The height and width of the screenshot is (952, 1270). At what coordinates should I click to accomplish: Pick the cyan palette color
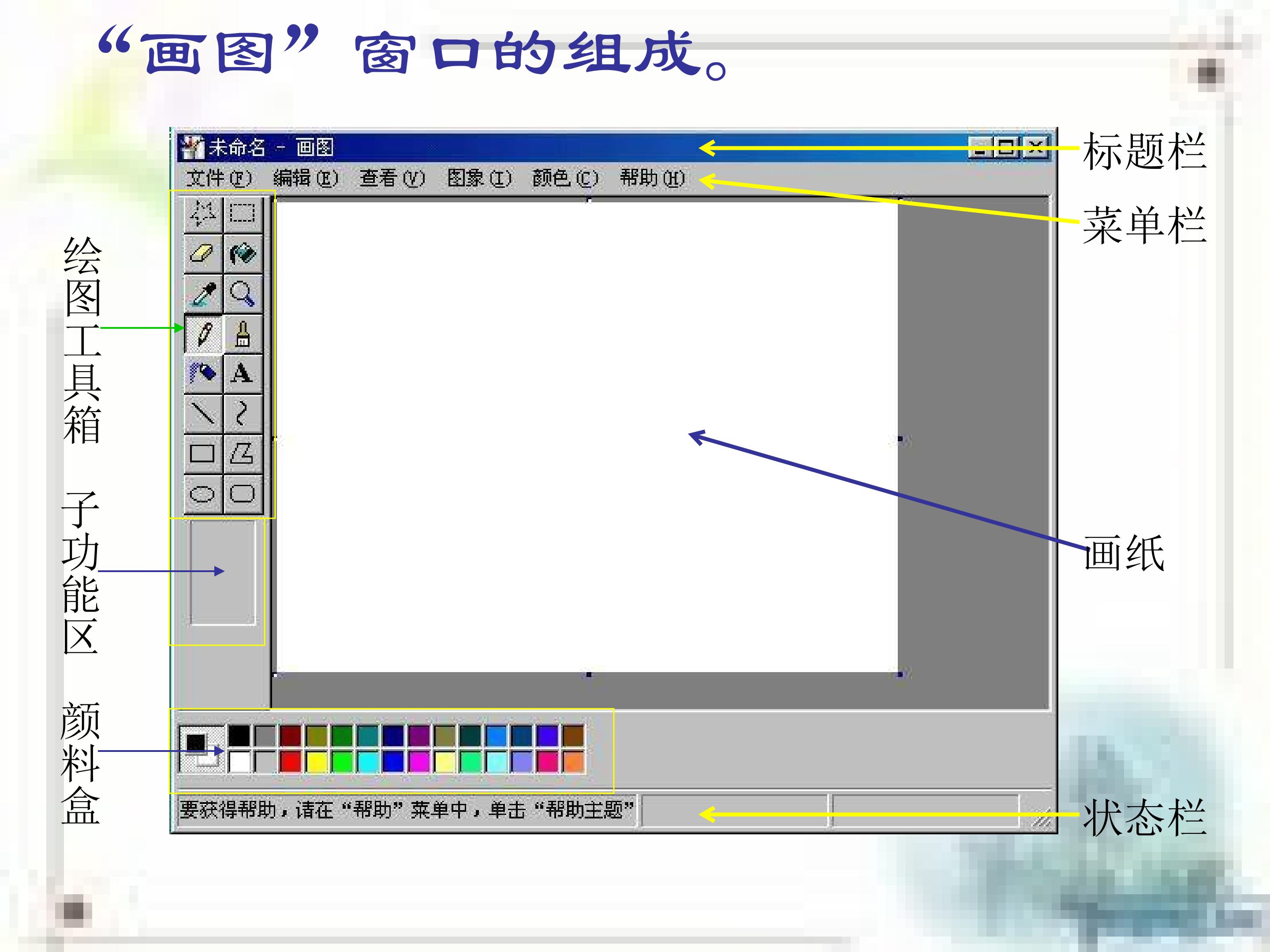click(x=368, y=762)
